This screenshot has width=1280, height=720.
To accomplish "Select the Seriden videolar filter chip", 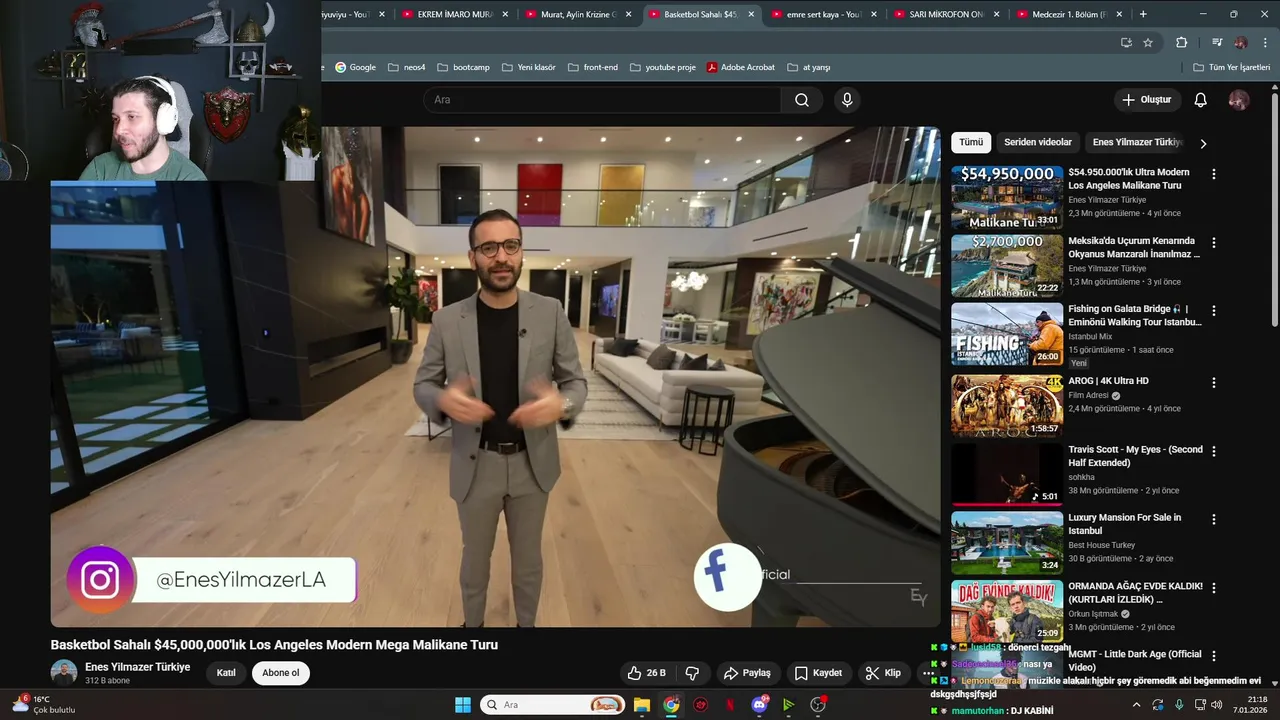I will click(1038, 142).
